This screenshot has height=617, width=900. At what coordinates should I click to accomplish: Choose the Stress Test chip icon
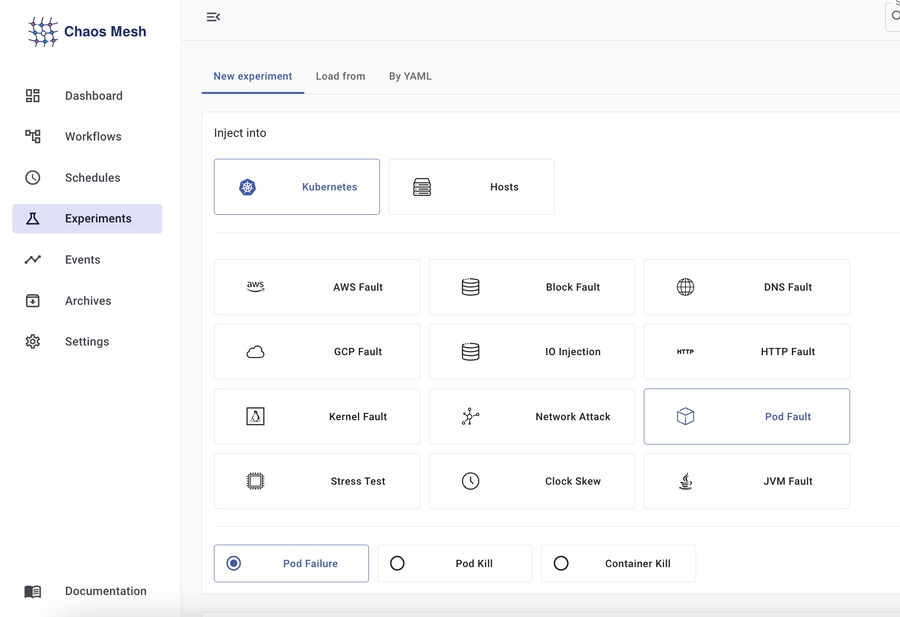255,481
